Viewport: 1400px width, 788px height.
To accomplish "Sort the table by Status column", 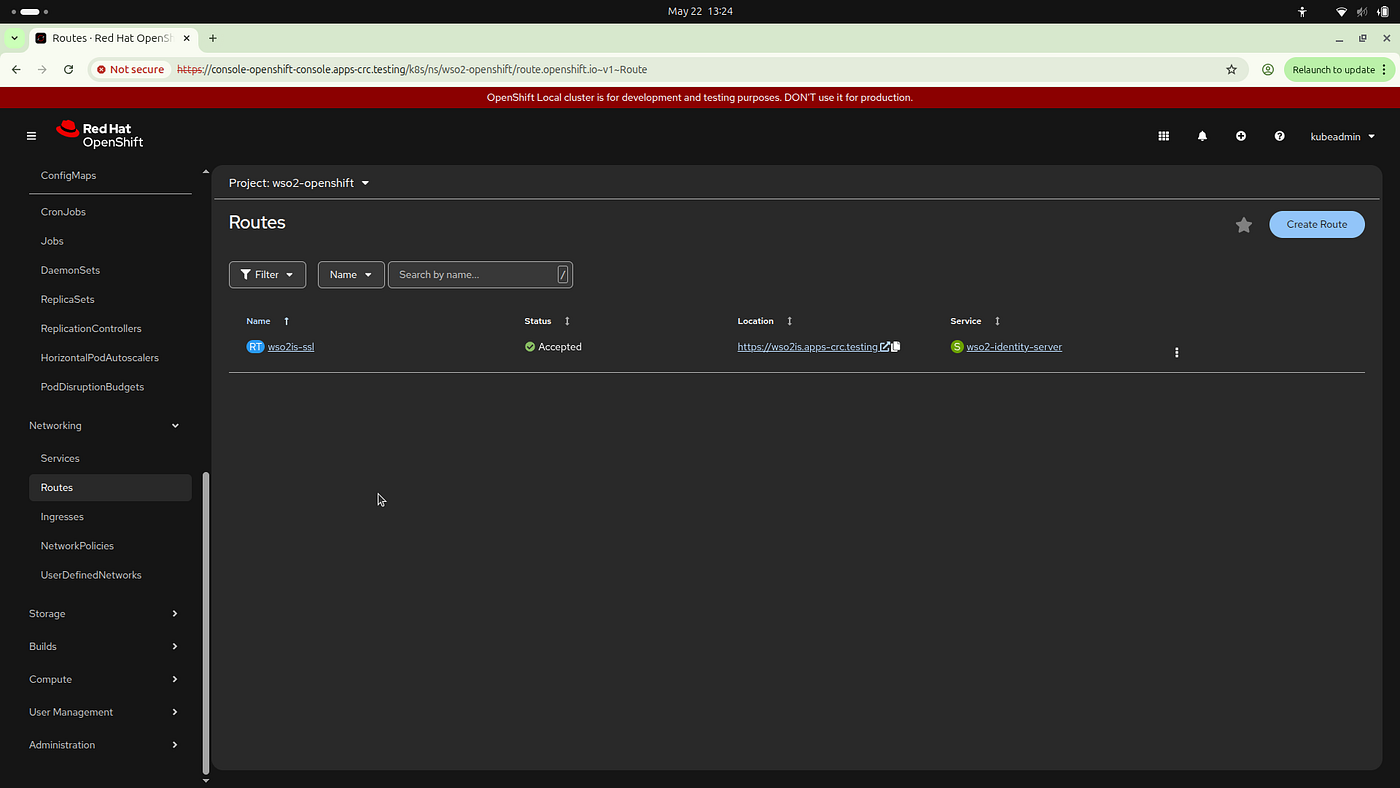I will 547,321.
